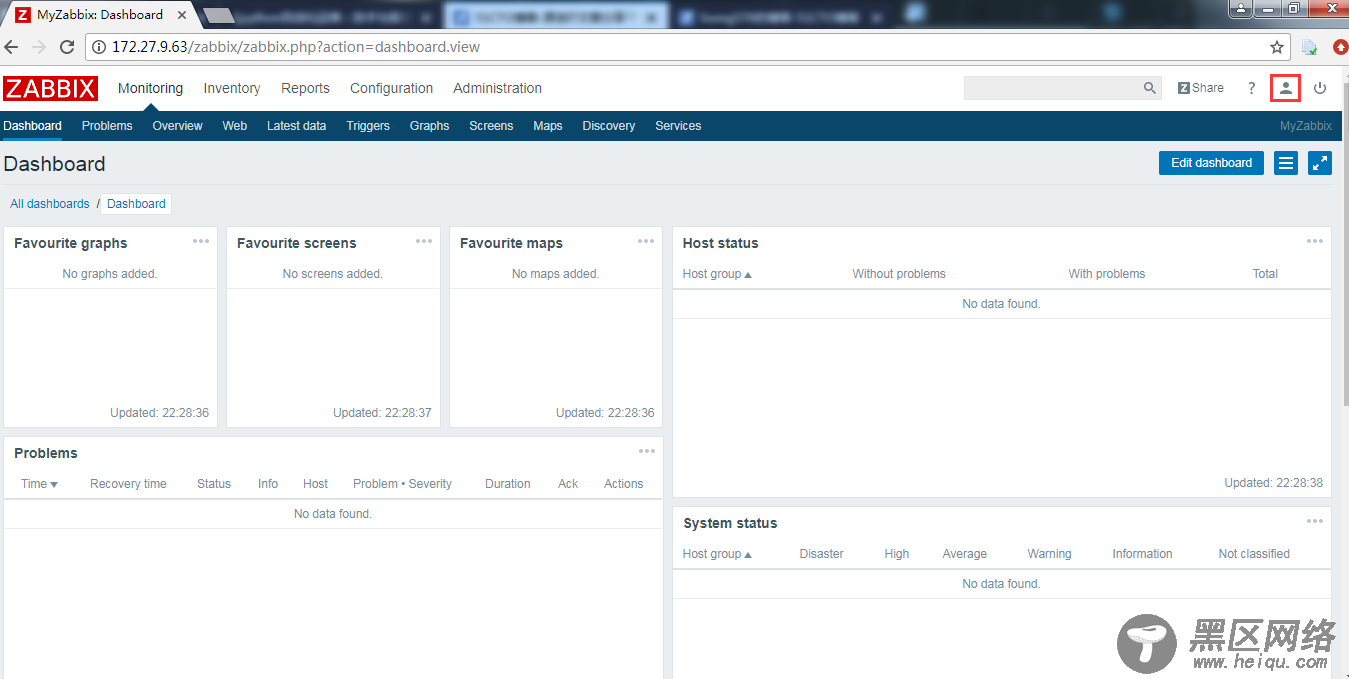Viewport: 1349px width, 679px height.
Task: Select the Graphs submenu tab
Action: tap(429, 126)
